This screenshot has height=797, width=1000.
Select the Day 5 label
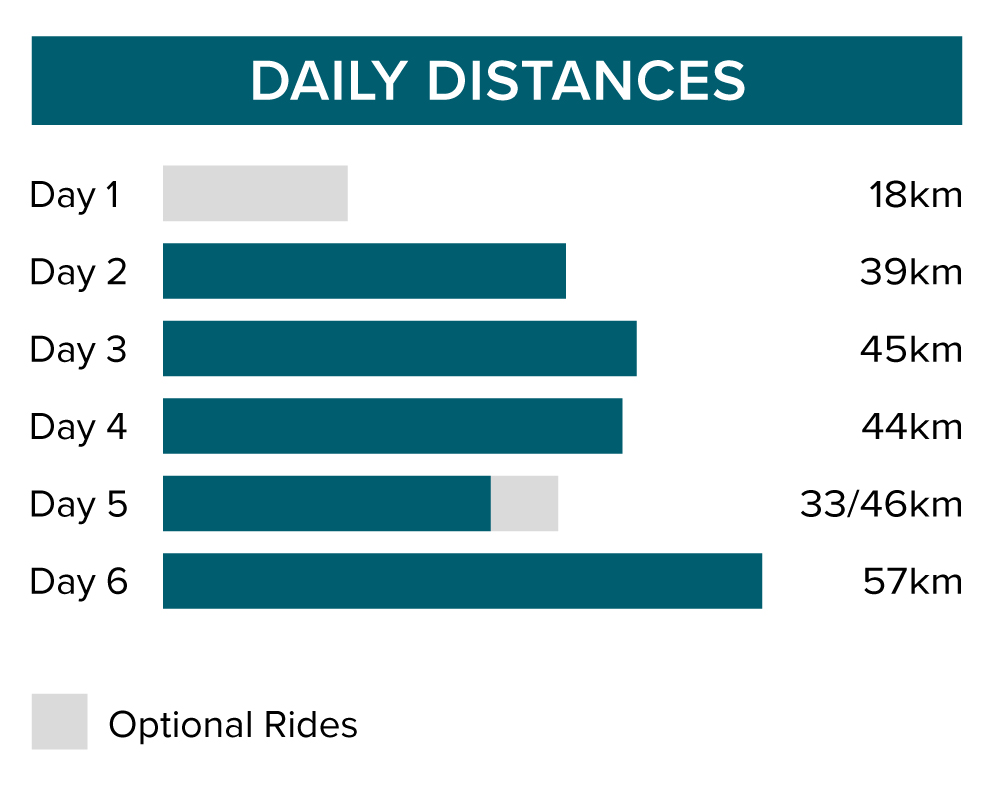(79, 505)
